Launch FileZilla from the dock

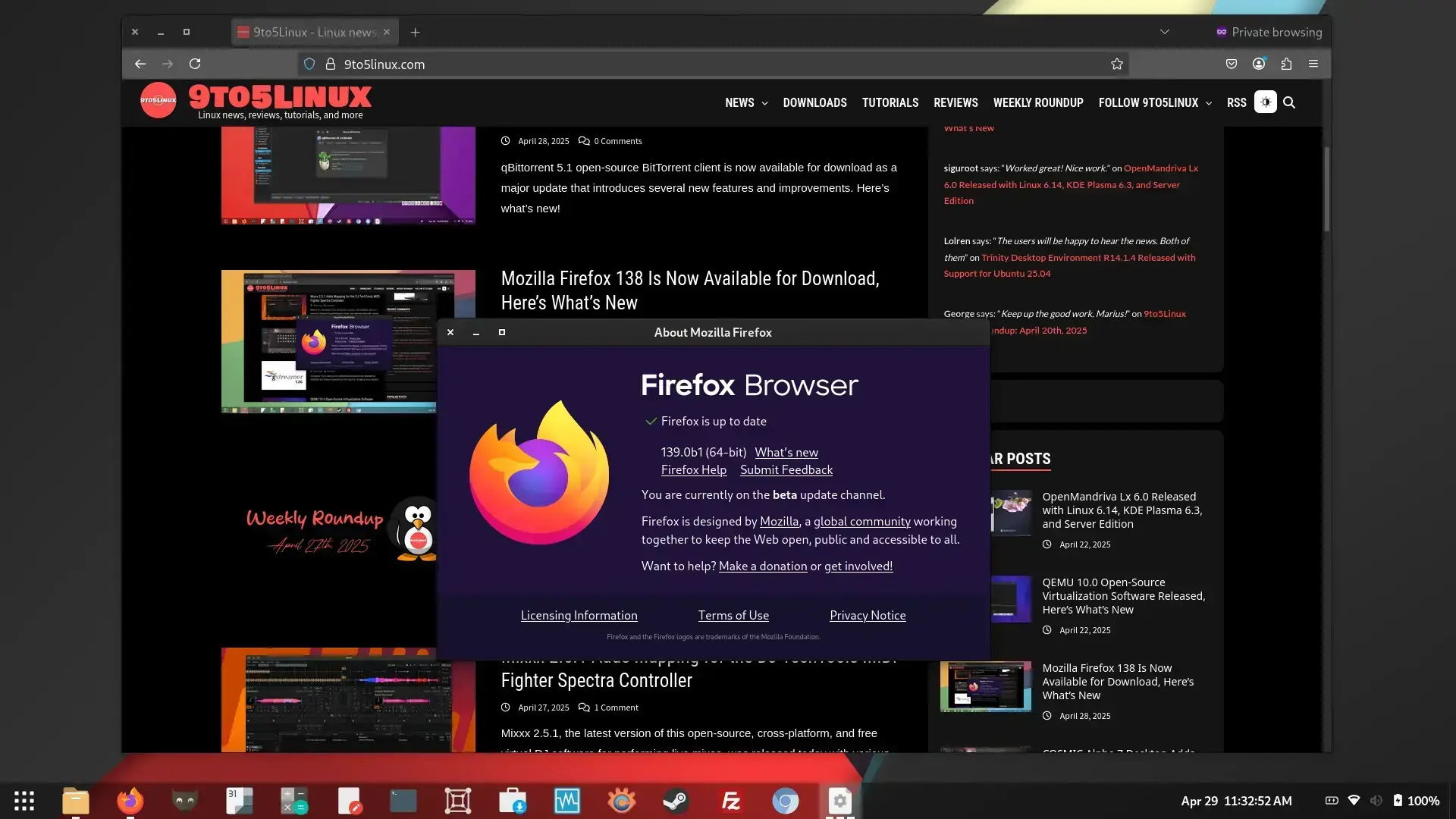pyautogui.click(x=731, y=801)
